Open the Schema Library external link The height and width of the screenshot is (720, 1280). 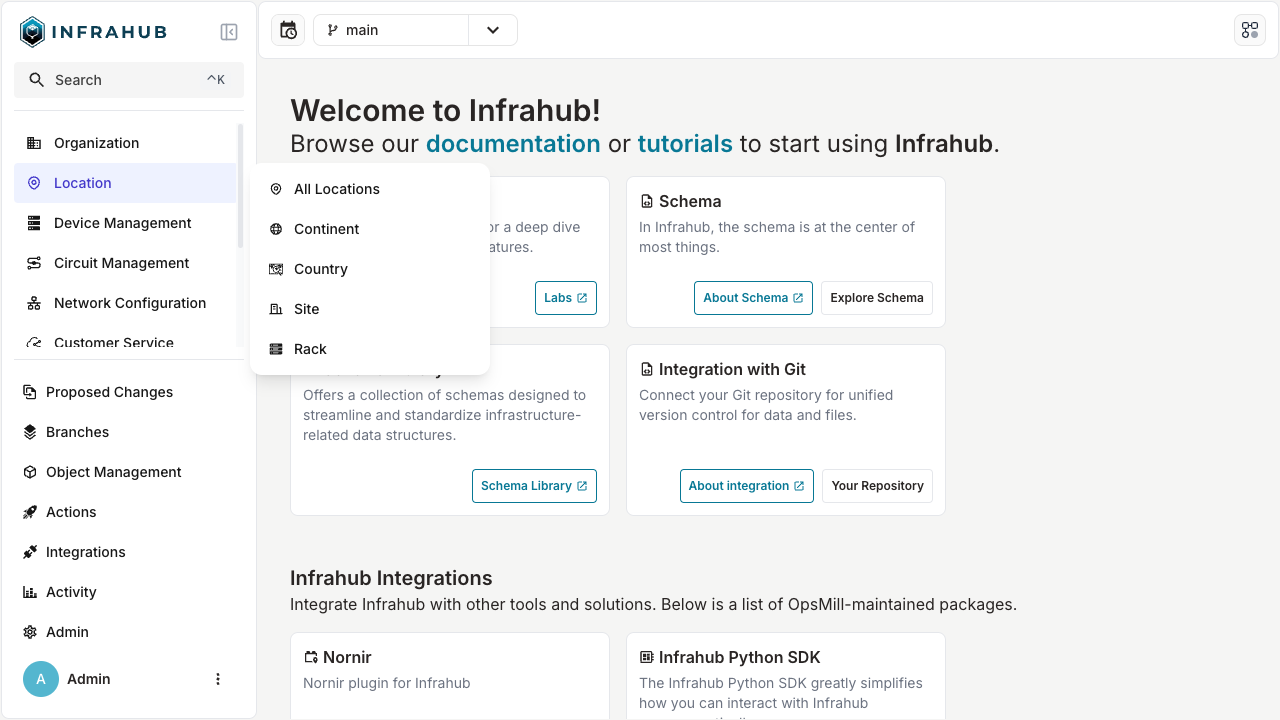click(x=534, y=486)
